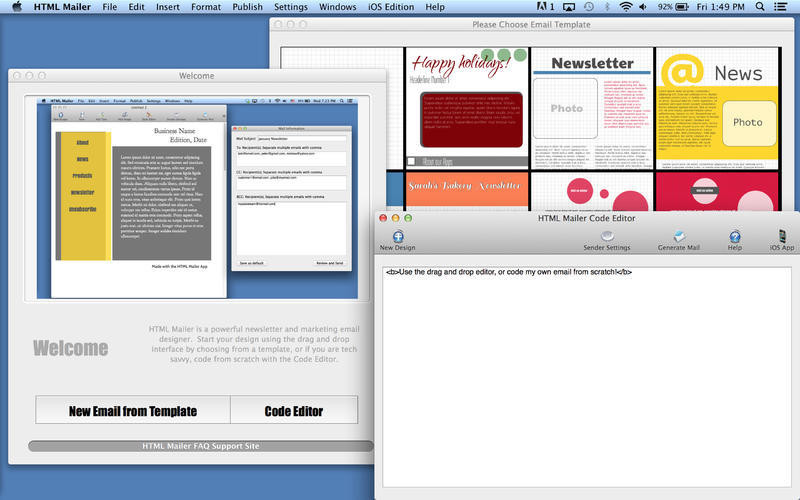Click the Wi-Fi status icon
This screenshot has width=800, height=500.
[625, 7]
